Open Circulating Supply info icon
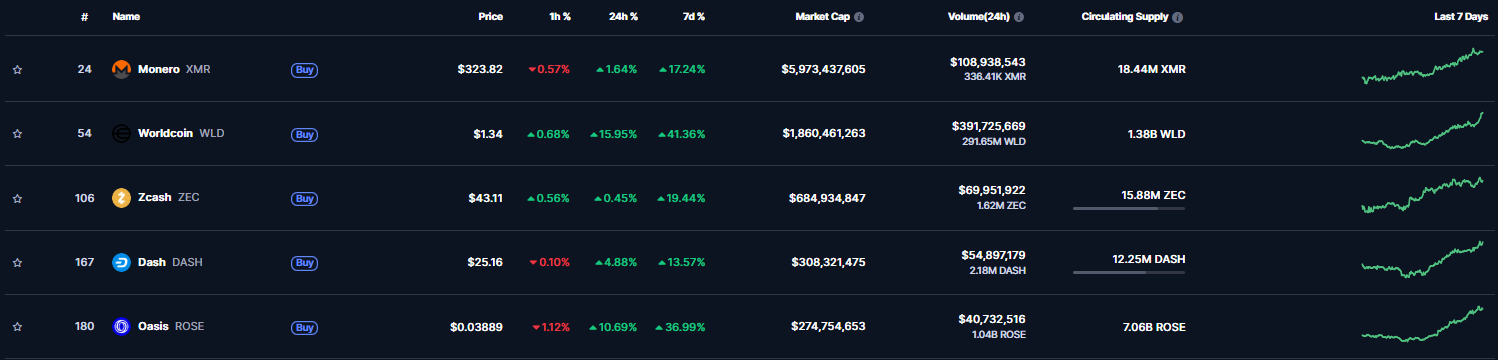Image resolution: width=1498 pixels, height=360 pixels. 1178,17
